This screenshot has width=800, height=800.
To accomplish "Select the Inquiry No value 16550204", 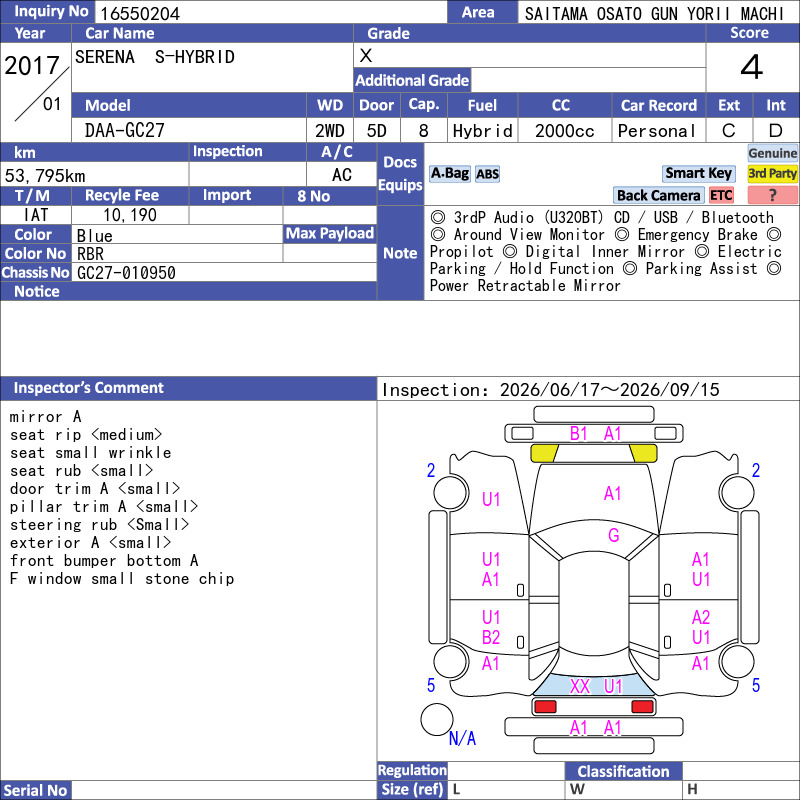I will pyautogui.click(x=140, y=14).
